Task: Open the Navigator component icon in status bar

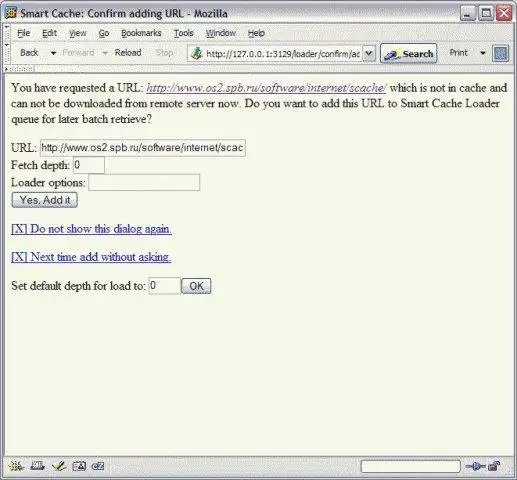Action: [16, 466]
